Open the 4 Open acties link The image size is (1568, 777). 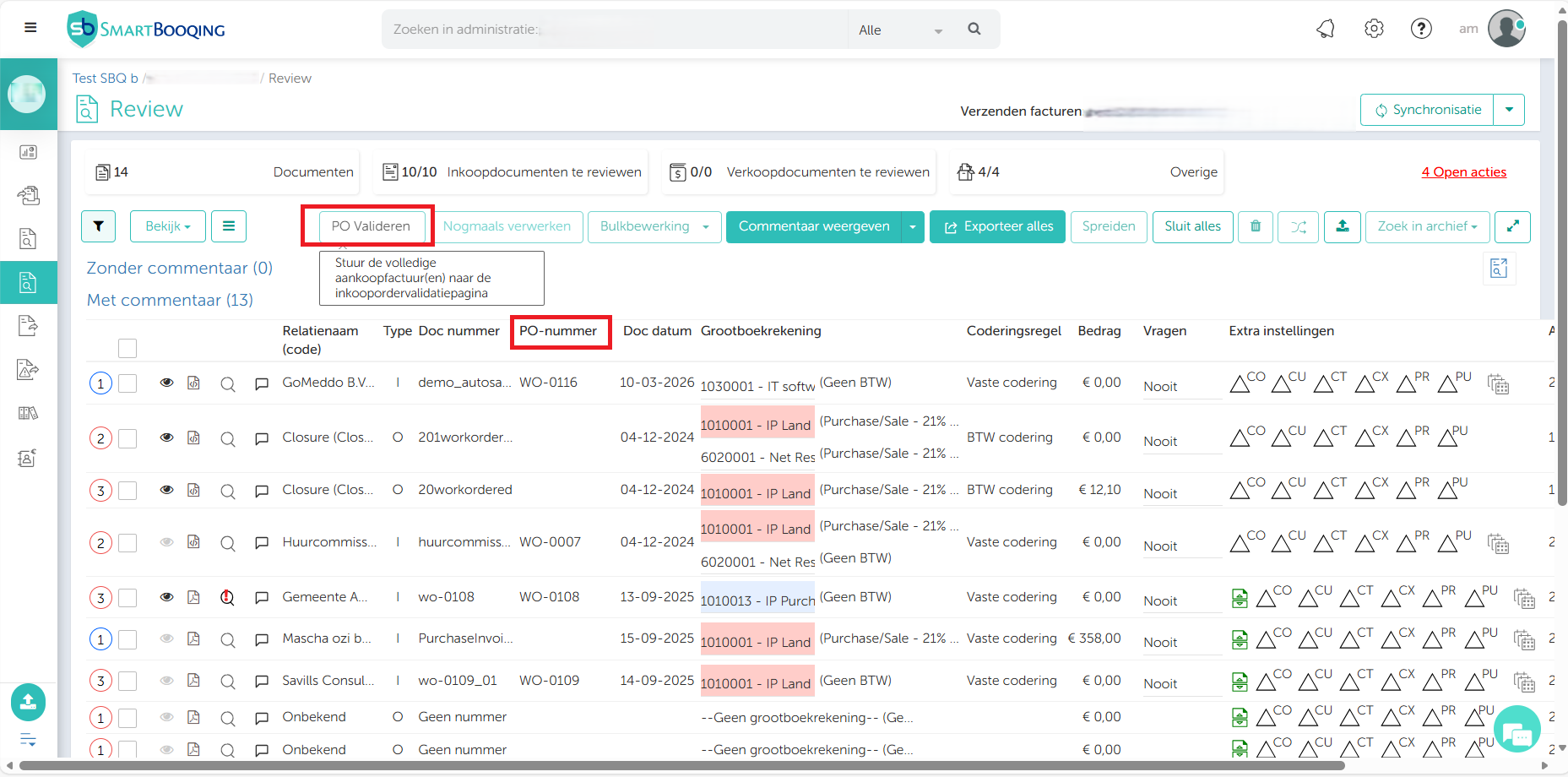pos(1463,172)
